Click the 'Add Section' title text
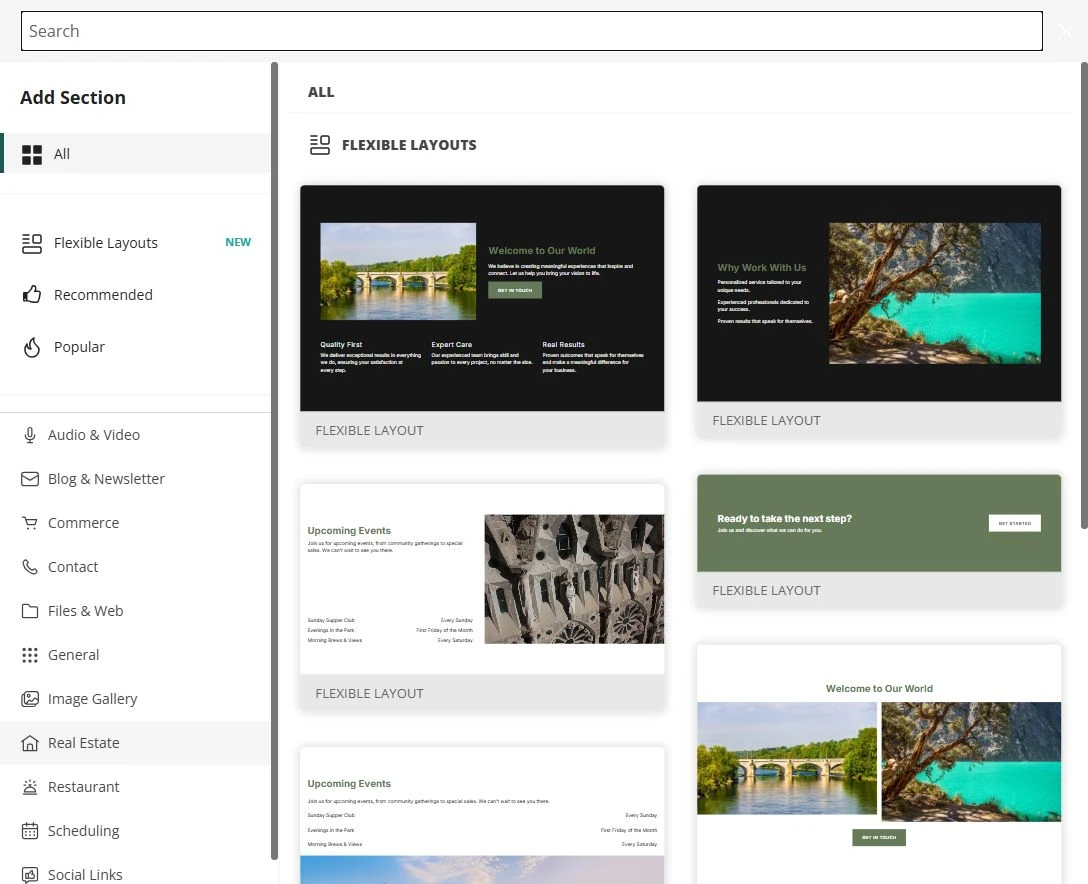This screenshot has height=884, width=1088. (x=73, y=98)
